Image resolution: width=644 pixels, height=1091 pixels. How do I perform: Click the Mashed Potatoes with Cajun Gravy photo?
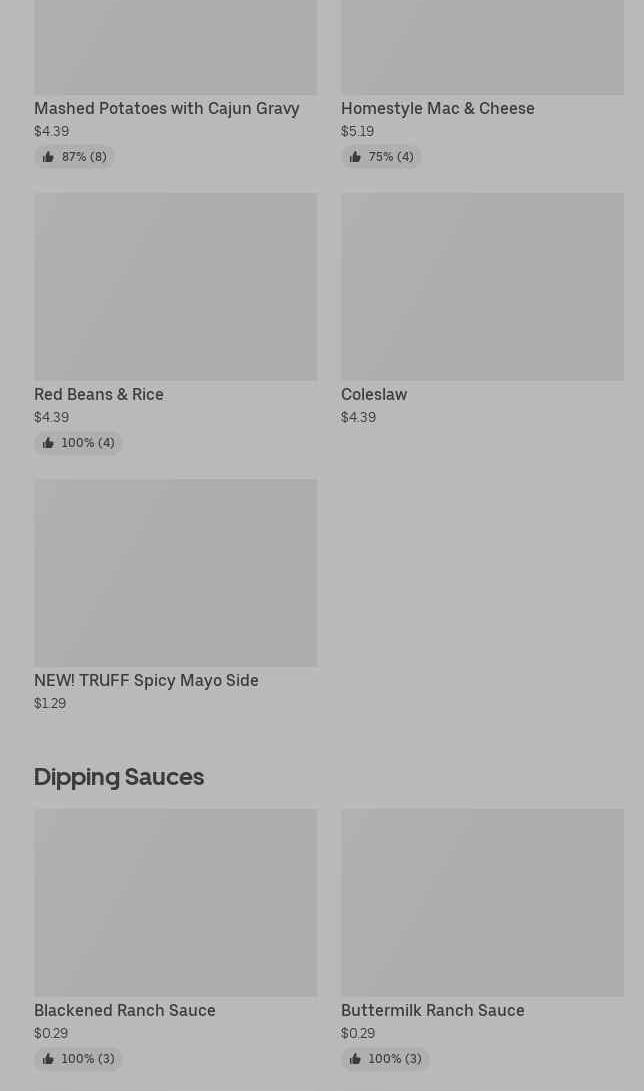click(x=175, y=46)
